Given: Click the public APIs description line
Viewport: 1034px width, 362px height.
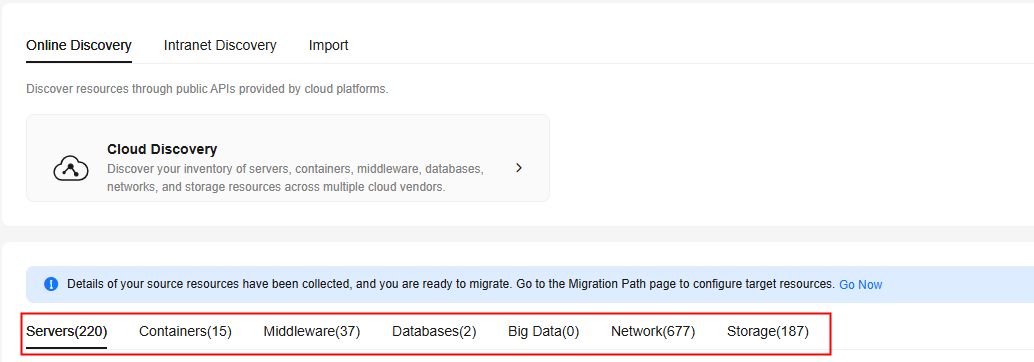Looking at the screenshot, I should coord(207,89).
